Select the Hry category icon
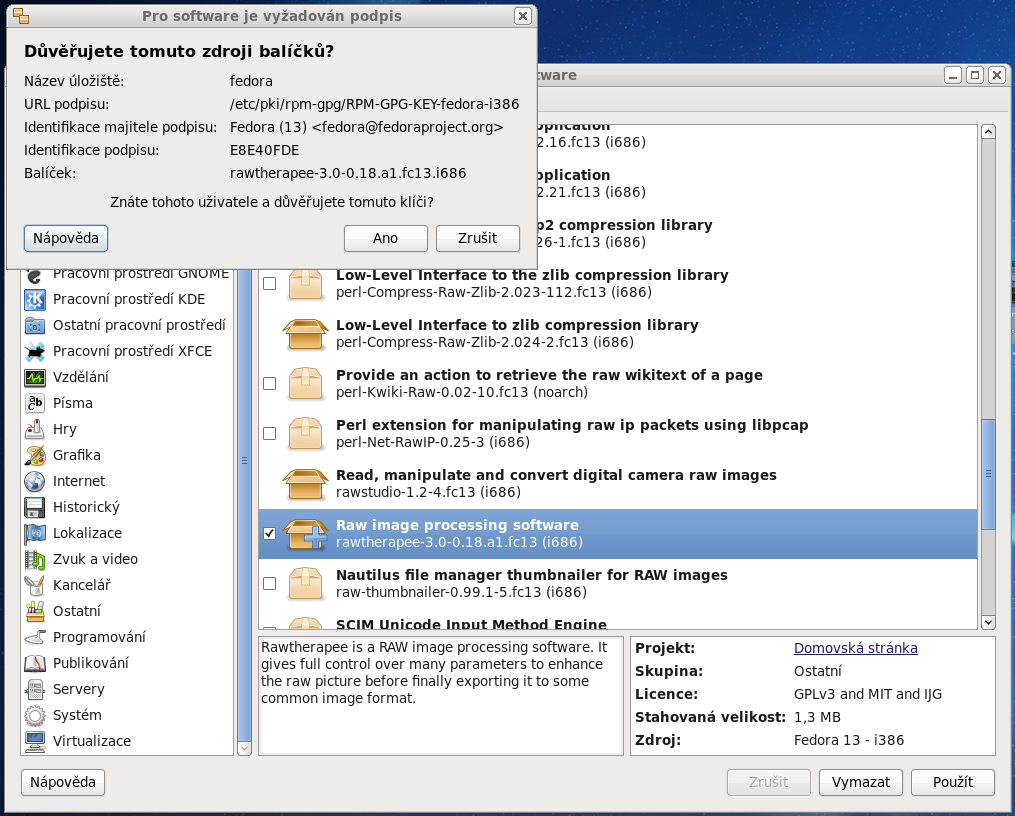Image resolution: width=1015 pixels, height=816 pixels. coord(35,429)
